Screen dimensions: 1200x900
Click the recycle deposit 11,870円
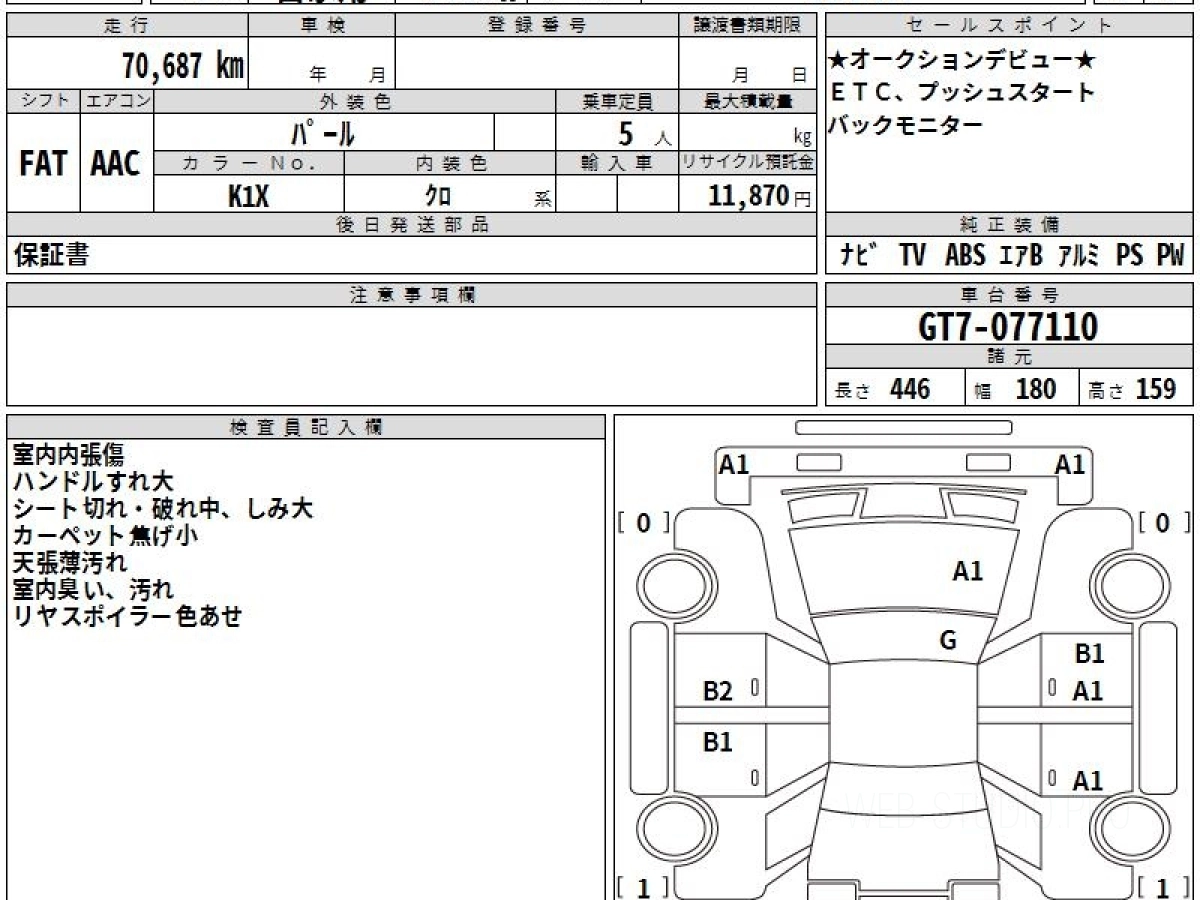pyautogui.click(x=760, y=196)
